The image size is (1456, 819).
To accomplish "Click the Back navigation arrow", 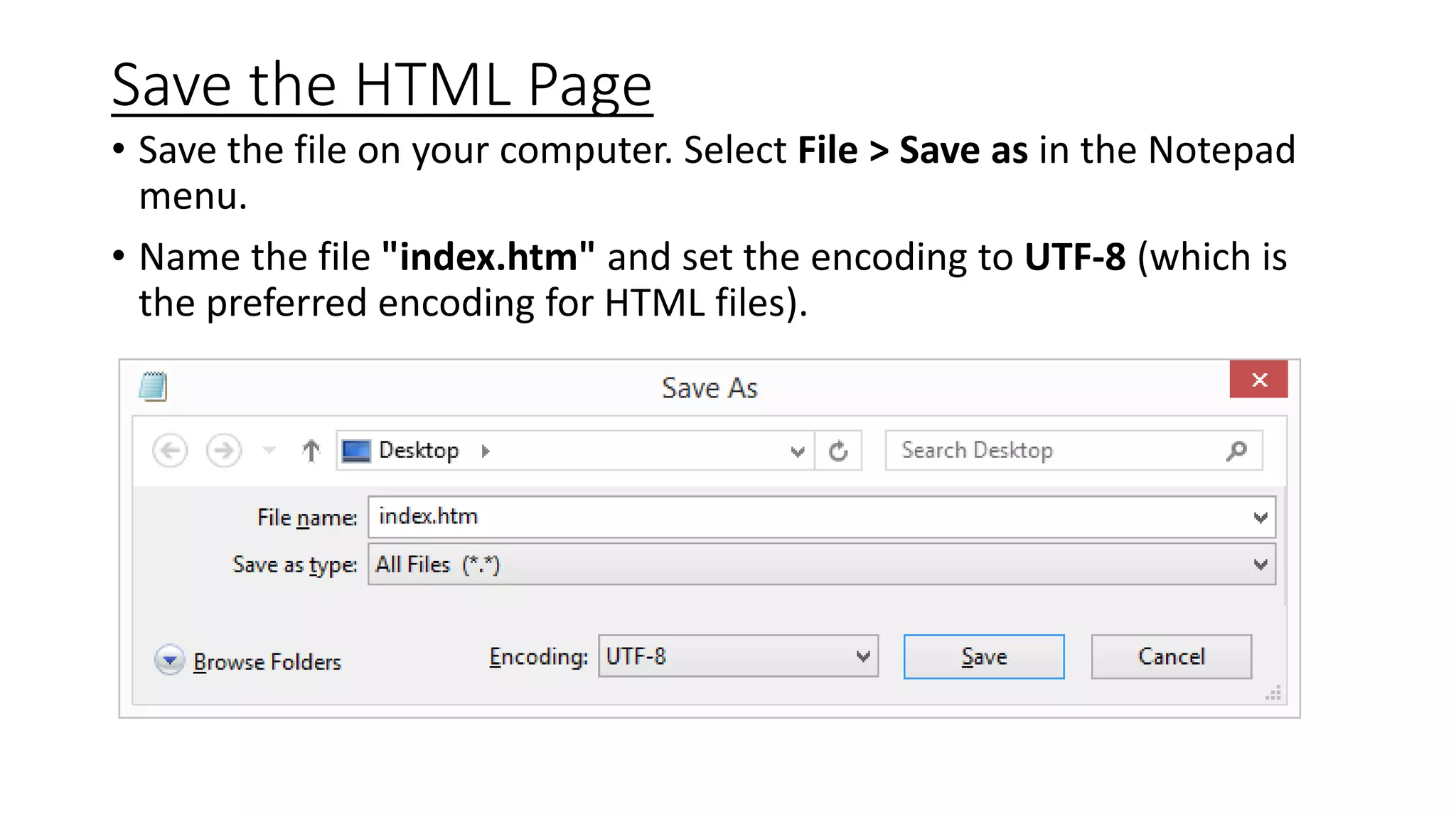I will 170,451.
